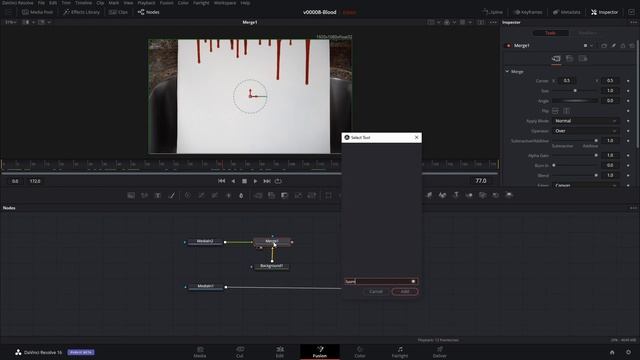Stop playback
This screenshot has height=360, width=640.
244,181
